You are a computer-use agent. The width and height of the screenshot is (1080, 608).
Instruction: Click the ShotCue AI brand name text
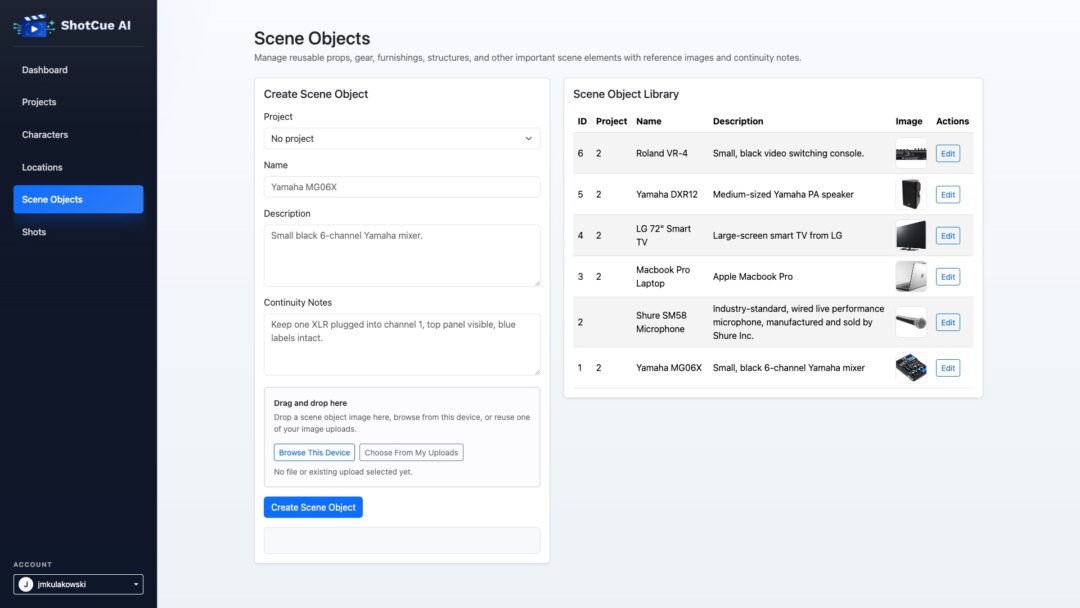[95, 25]
